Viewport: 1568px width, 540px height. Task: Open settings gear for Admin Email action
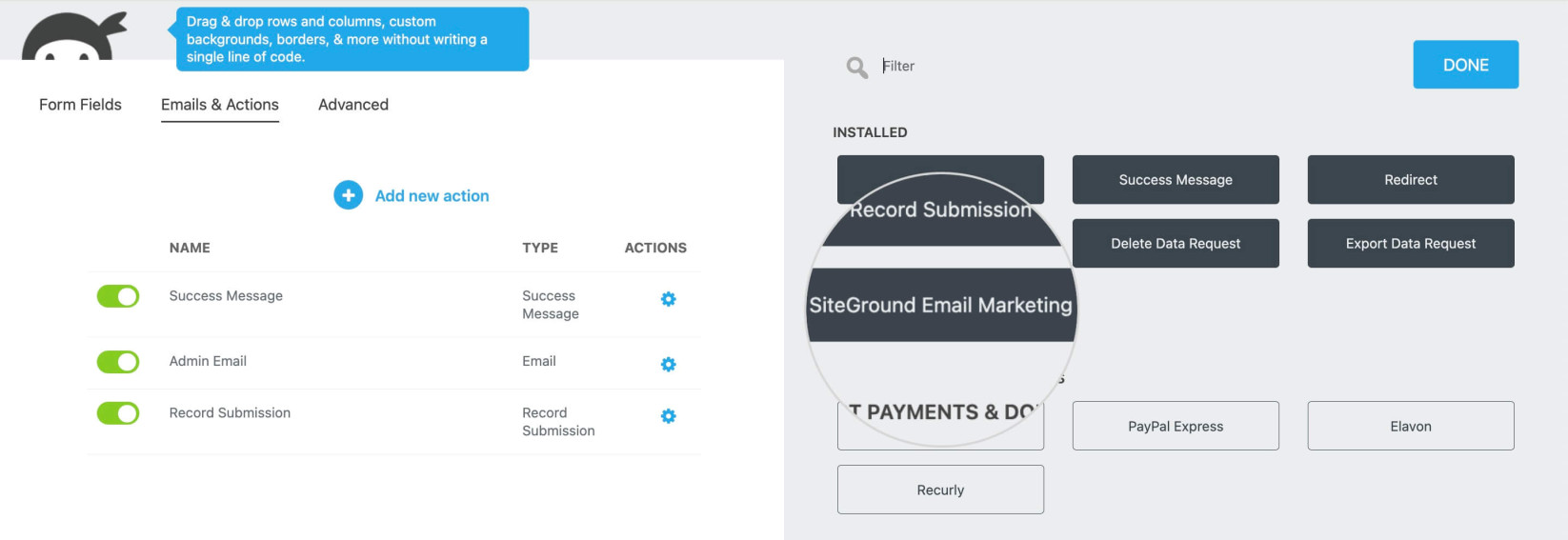pyautogui.click(x=669, y=365)
